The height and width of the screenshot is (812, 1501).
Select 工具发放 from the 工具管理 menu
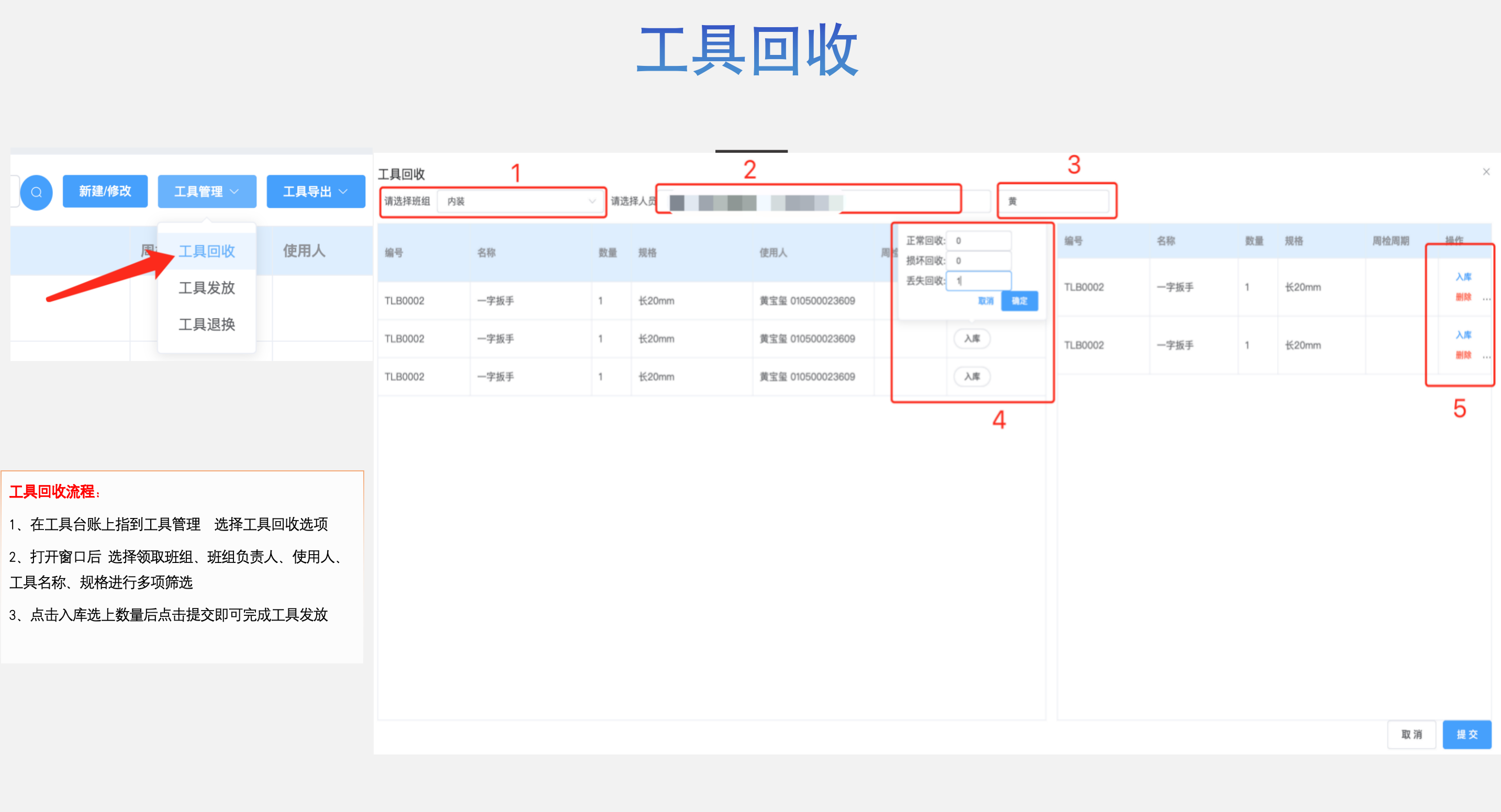[x=207, y=288]
